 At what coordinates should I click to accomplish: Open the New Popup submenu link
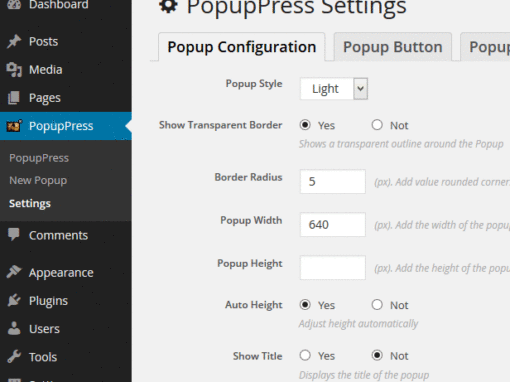pyautogui.click(x=38, y=180)
